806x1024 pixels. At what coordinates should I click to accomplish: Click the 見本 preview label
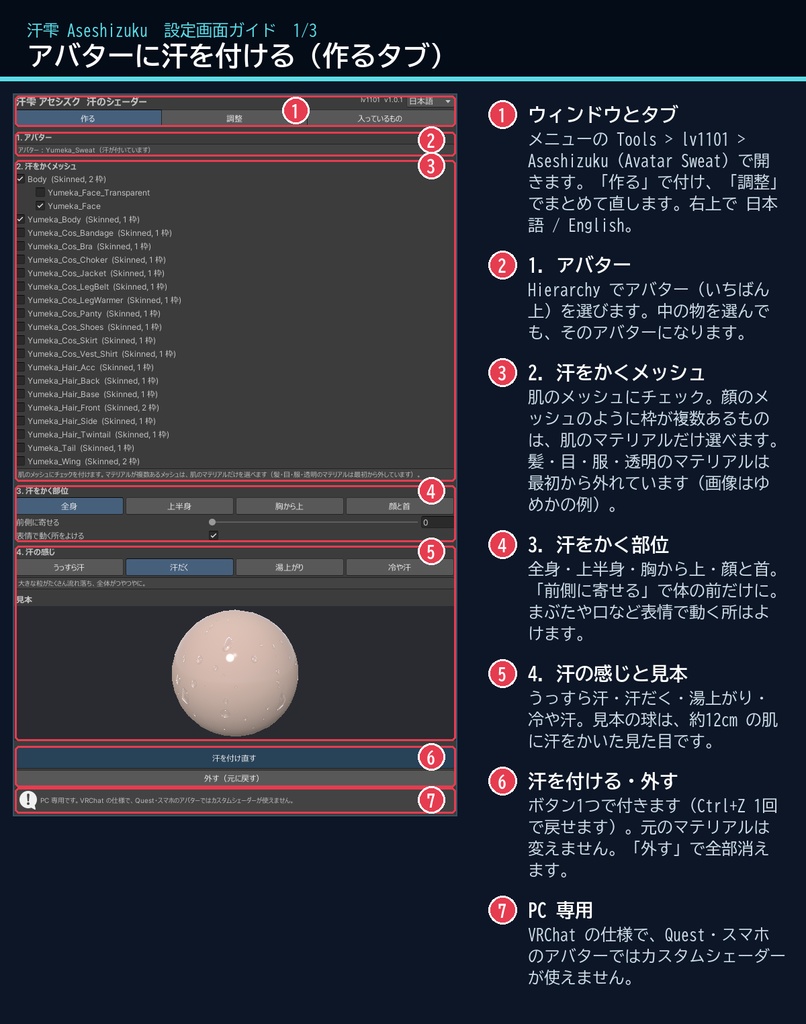(24, 600)
